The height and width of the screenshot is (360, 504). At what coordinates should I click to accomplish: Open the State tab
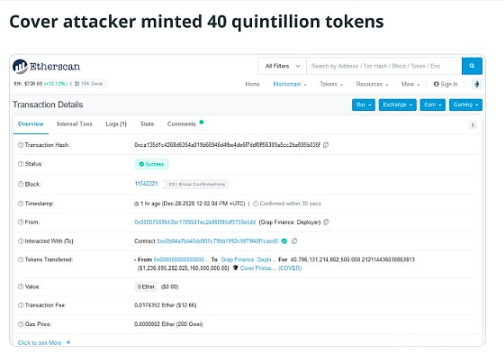coord(147,124)
